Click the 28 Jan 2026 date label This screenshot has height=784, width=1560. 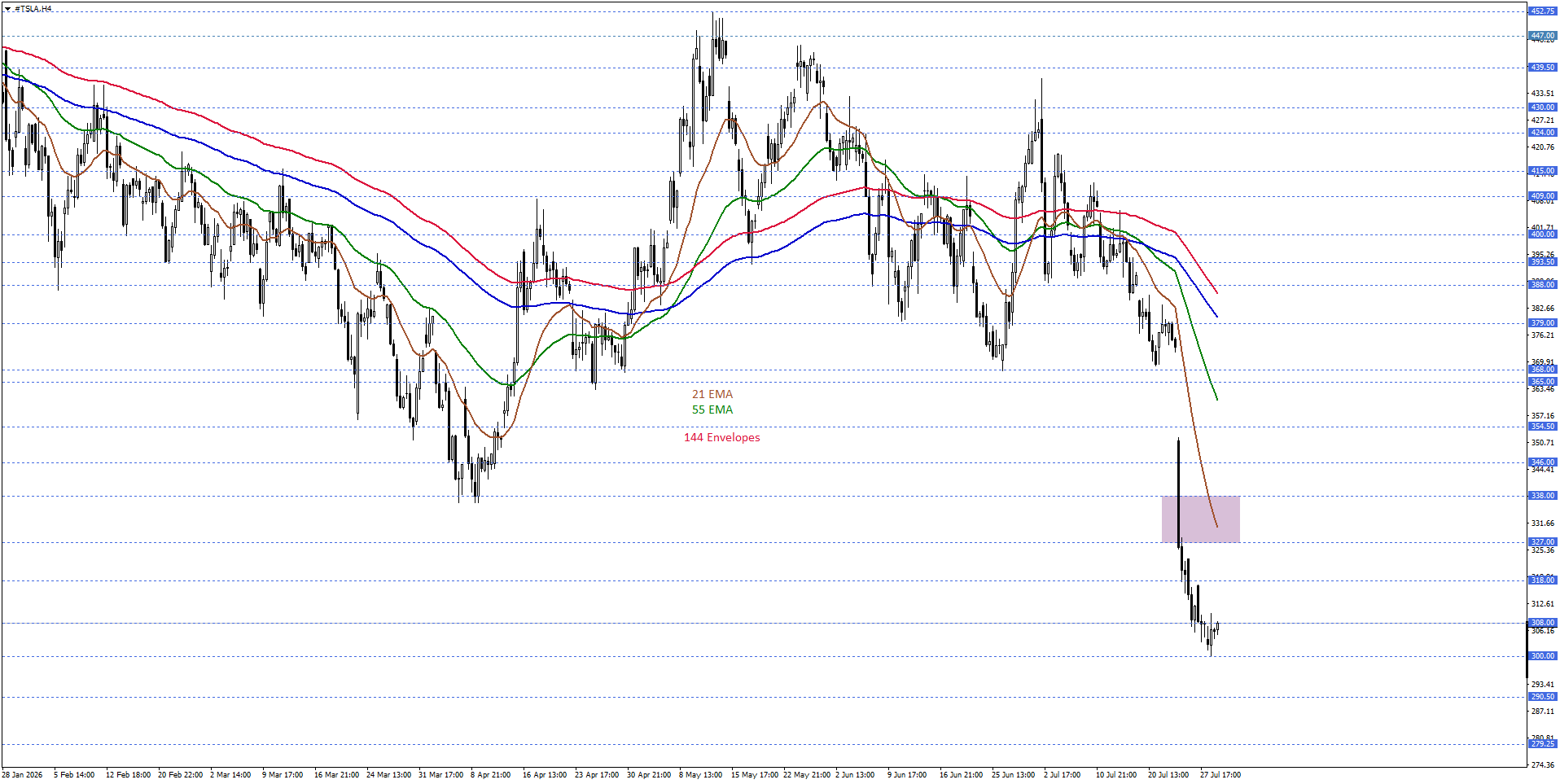pos(22,775)
